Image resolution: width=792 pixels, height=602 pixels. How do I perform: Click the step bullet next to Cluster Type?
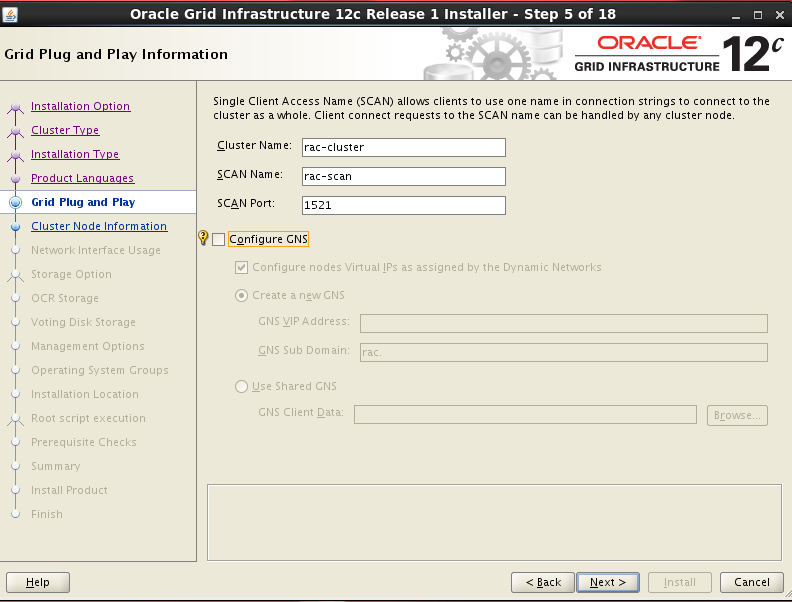[16, 131]
